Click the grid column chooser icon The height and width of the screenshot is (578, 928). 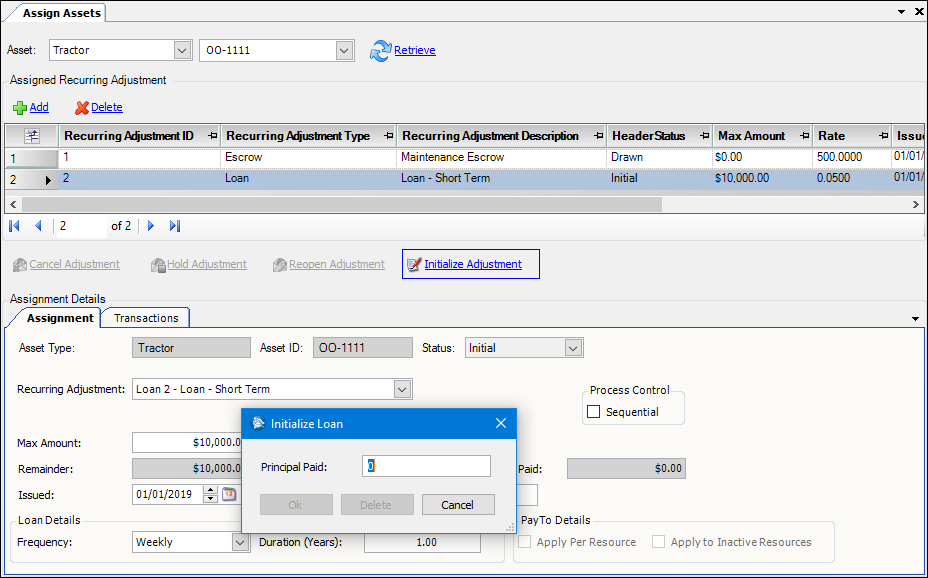pyautogui.click(x=31, y=136)
